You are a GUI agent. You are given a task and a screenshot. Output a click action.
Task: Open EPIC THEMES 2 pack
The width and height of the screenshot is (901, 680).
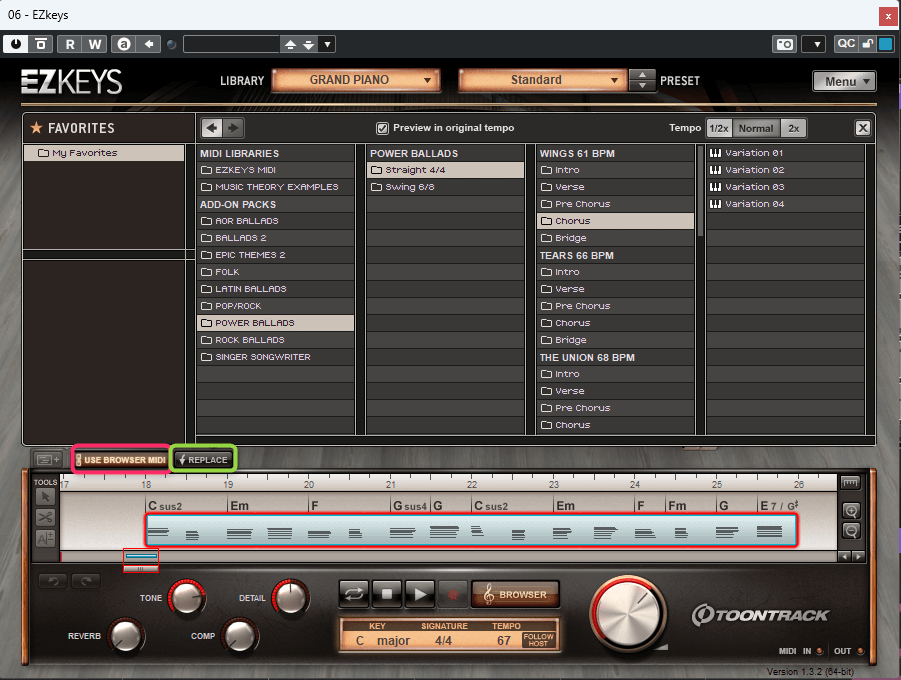tap(275, 255)
